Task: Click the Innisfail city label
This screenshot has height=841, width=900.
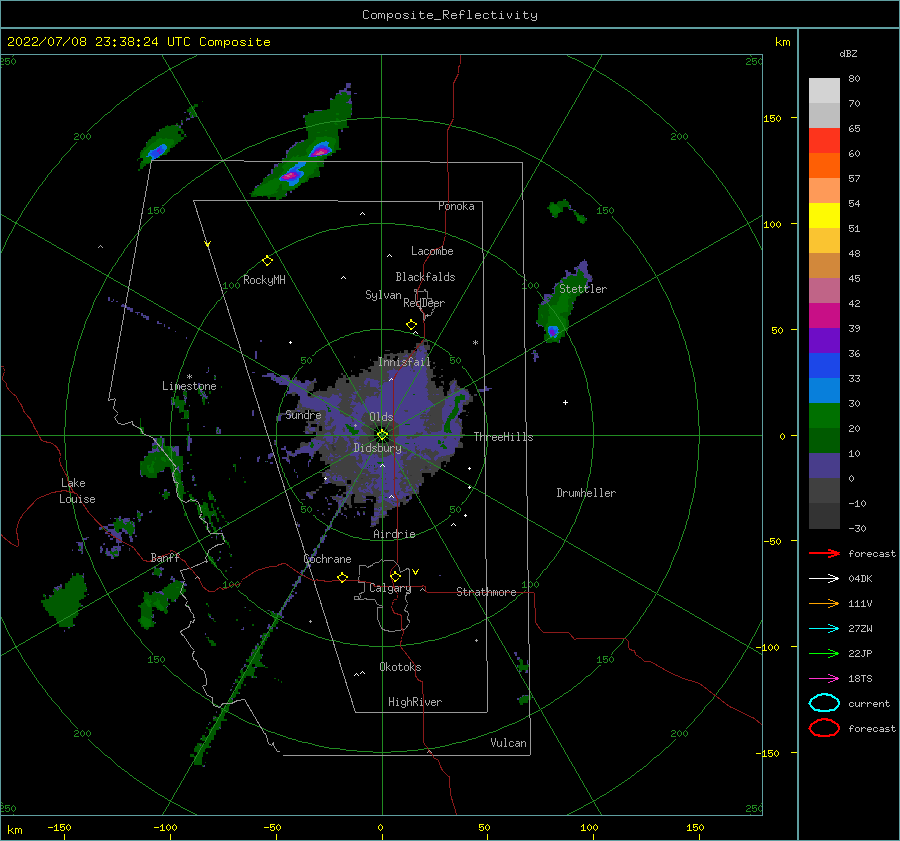Action: pyautogui.click(x=404, y=362)
